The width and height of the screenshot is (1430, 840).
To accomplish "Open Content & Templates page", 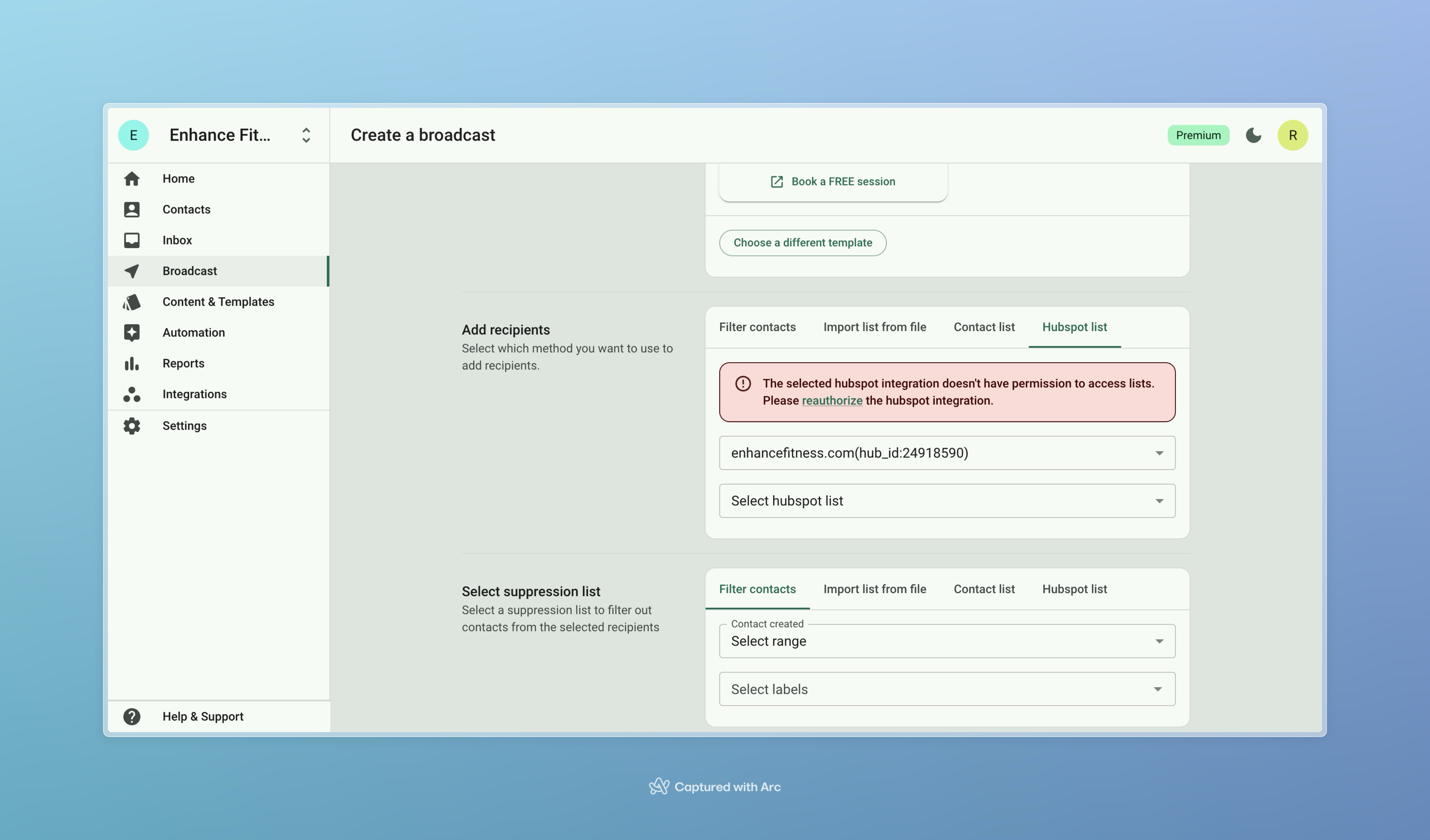I will [218, 302].
